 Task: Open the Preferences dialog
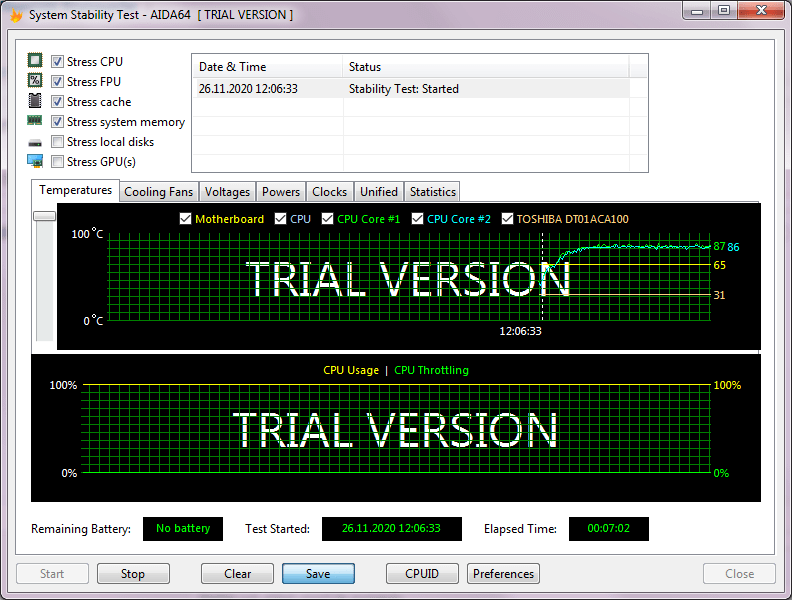(x=503, y=574)
